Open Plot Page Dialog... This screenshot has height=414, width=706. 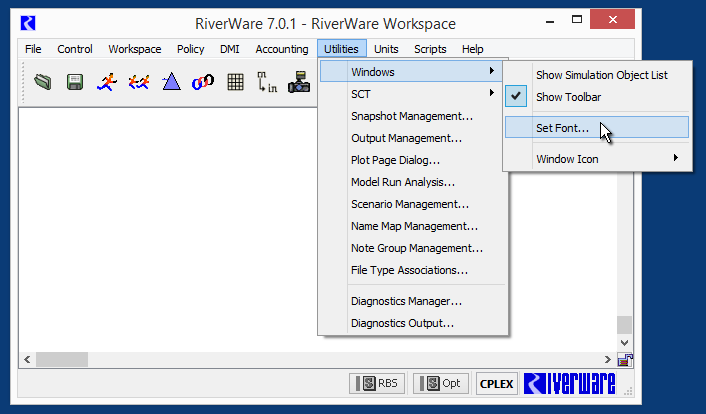[411, 160]
